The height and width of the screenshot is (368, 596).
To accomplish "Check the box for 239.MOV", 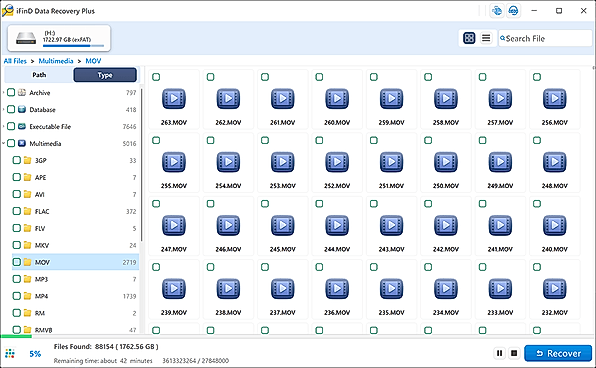I will [156, 267].
